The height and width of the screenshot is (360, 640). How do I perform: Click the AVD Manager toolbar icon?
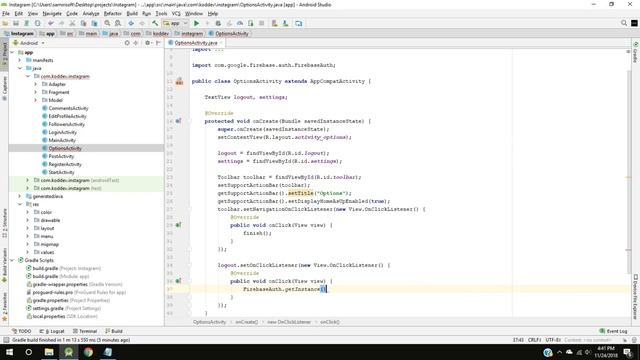coord(274,23)
